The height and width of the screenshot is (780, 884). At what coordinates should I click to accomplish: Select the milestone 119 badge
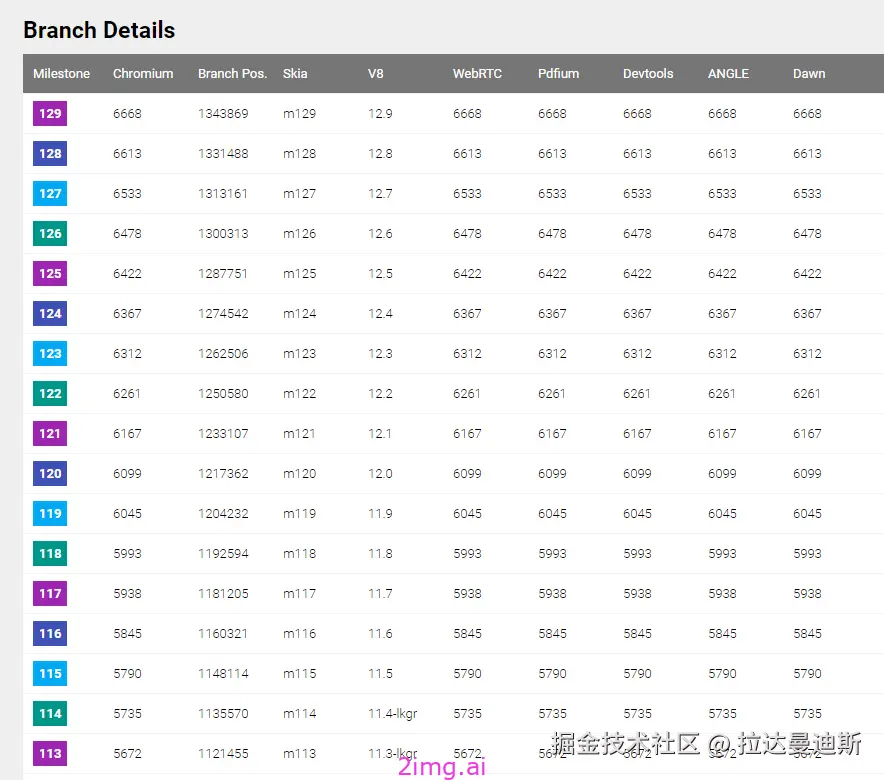click(x=50, y=513)
